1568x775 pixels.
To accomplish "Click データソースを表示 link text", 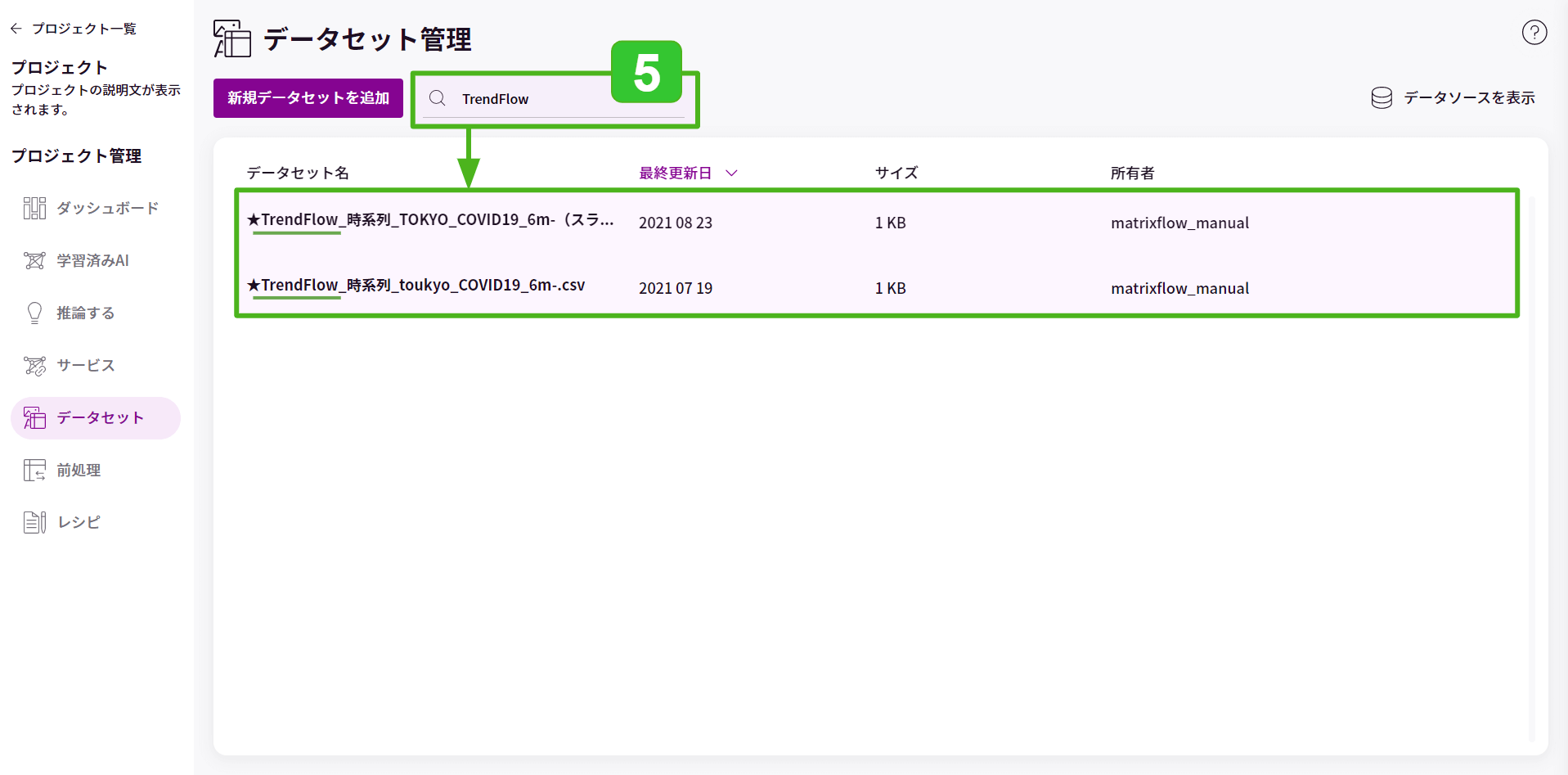I will 1469,98.
